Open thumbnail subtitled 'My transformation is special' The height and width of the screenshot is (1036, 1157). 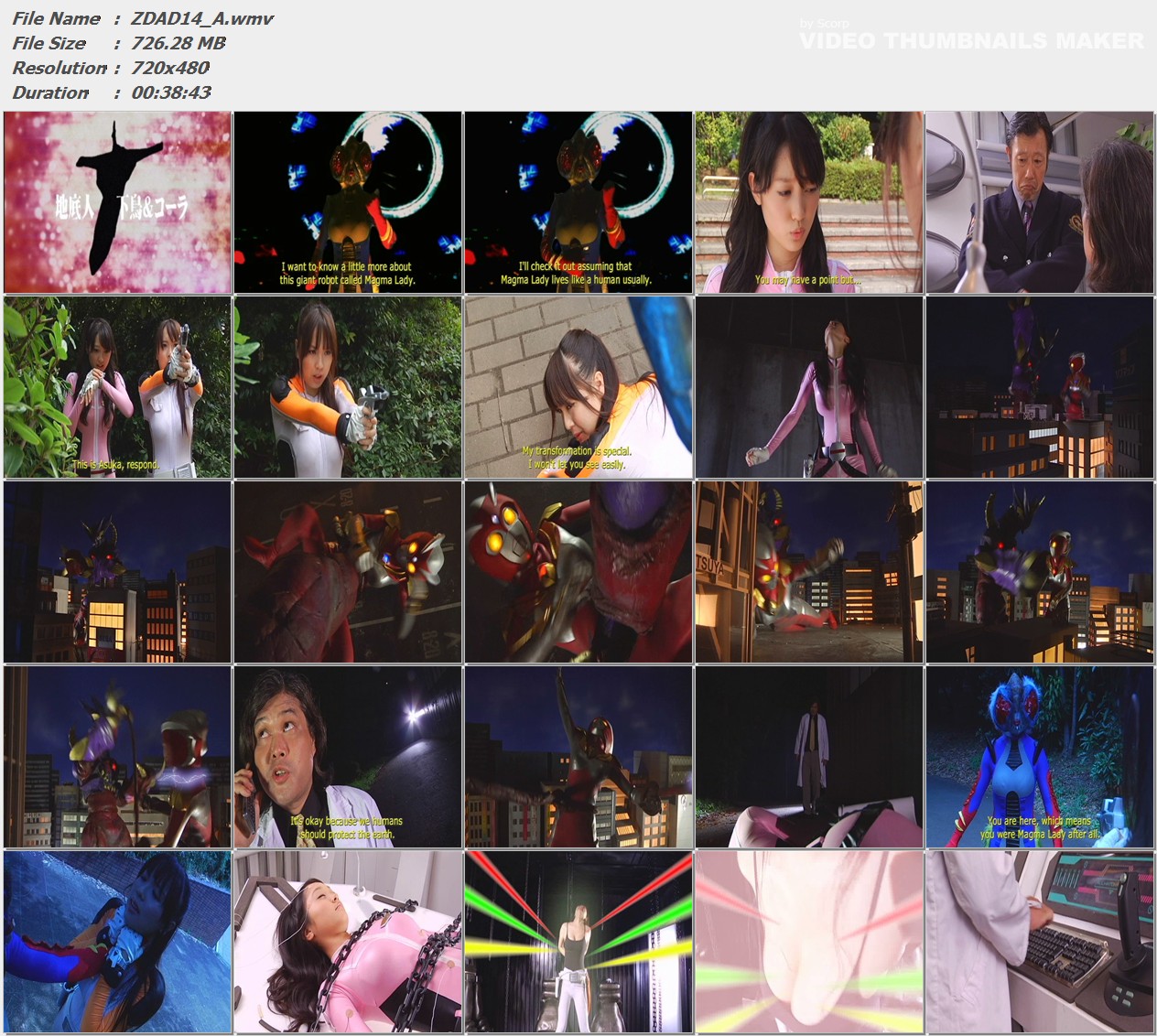[x=578, y=387]
